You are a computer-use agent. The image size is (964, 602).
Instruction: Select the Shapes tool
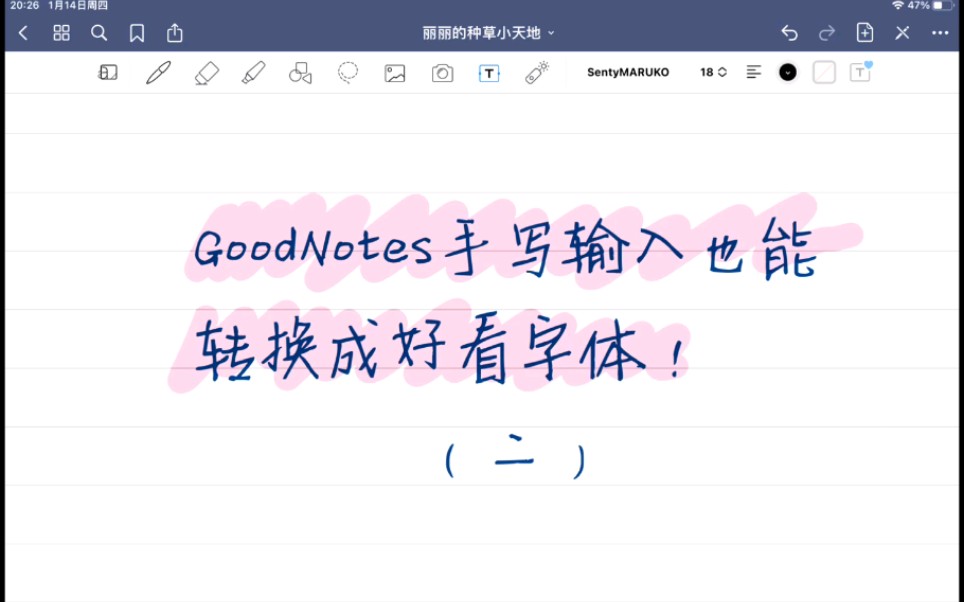301,73
